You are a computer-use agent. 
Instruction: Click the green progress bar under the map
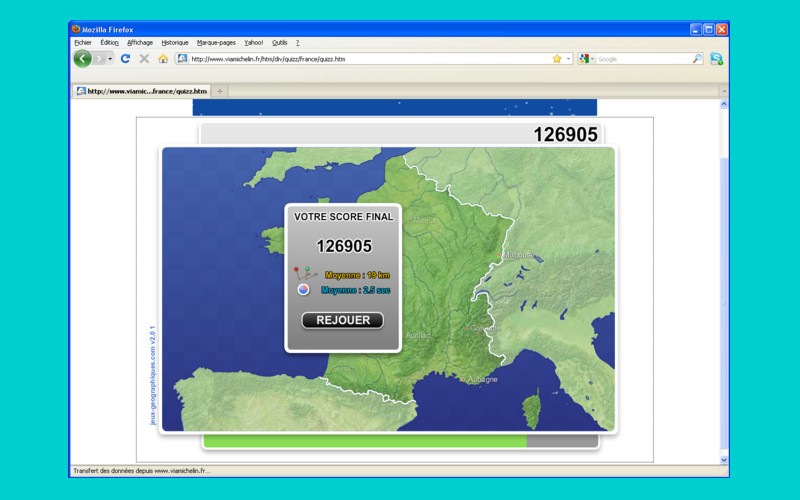[x=364, y=441]
